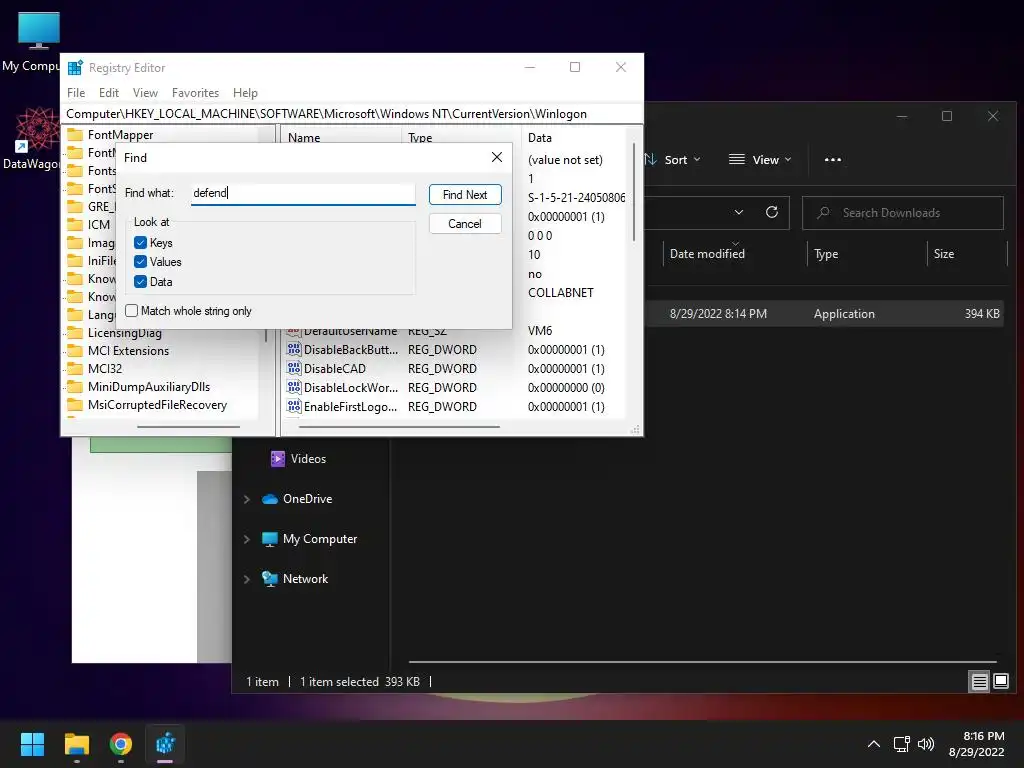The width and height of the screenshot is (1024, 768).
Task: Sort by Date modified column
Action: (707, 253)
